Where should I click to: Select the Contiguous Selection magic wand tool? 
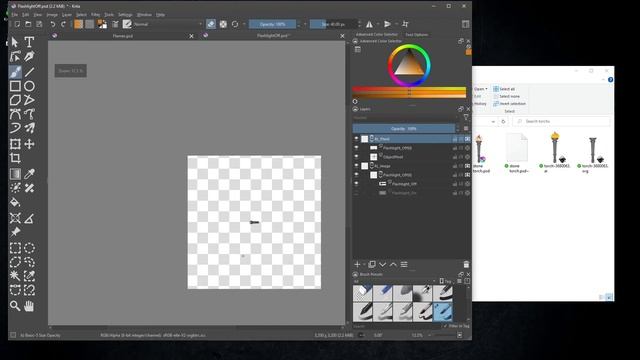coord(15,276)
